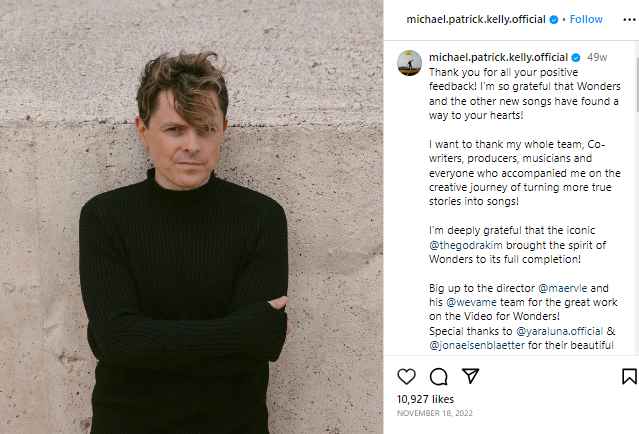Click verified badge next to caption username

pyautogui.click(x=575, y=58)
